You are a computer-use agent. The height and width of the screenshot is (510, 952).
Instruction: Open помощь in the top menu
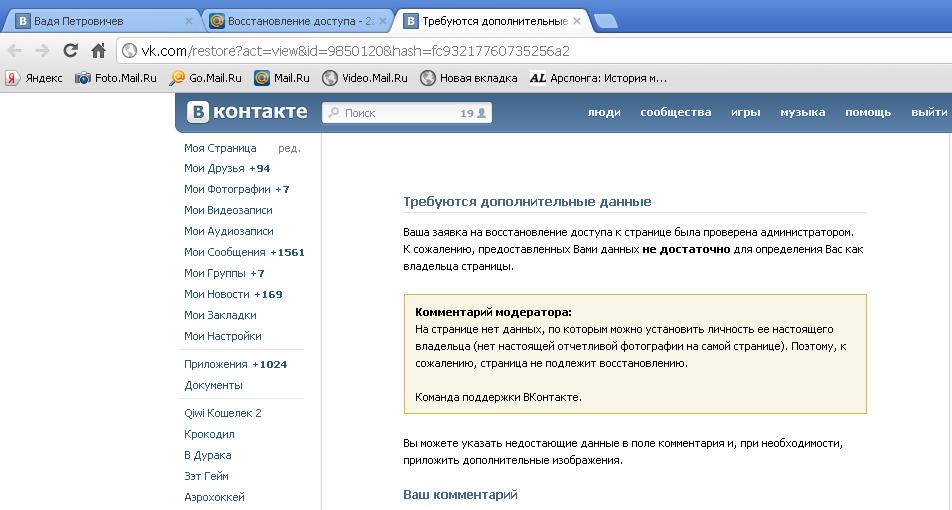[x=868, y=112]
